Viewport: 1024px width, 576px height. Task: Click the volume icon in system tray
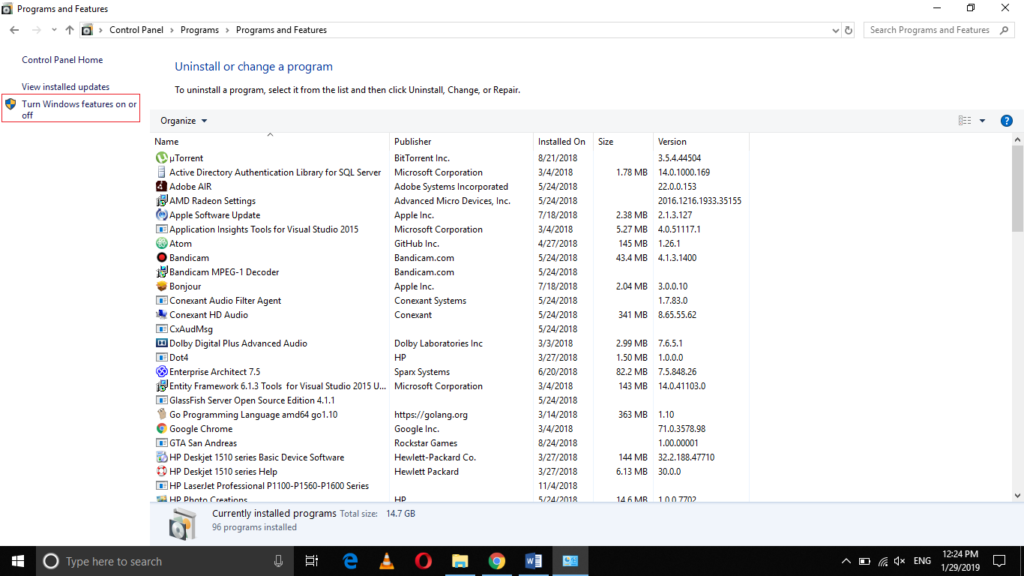point(900,561)
